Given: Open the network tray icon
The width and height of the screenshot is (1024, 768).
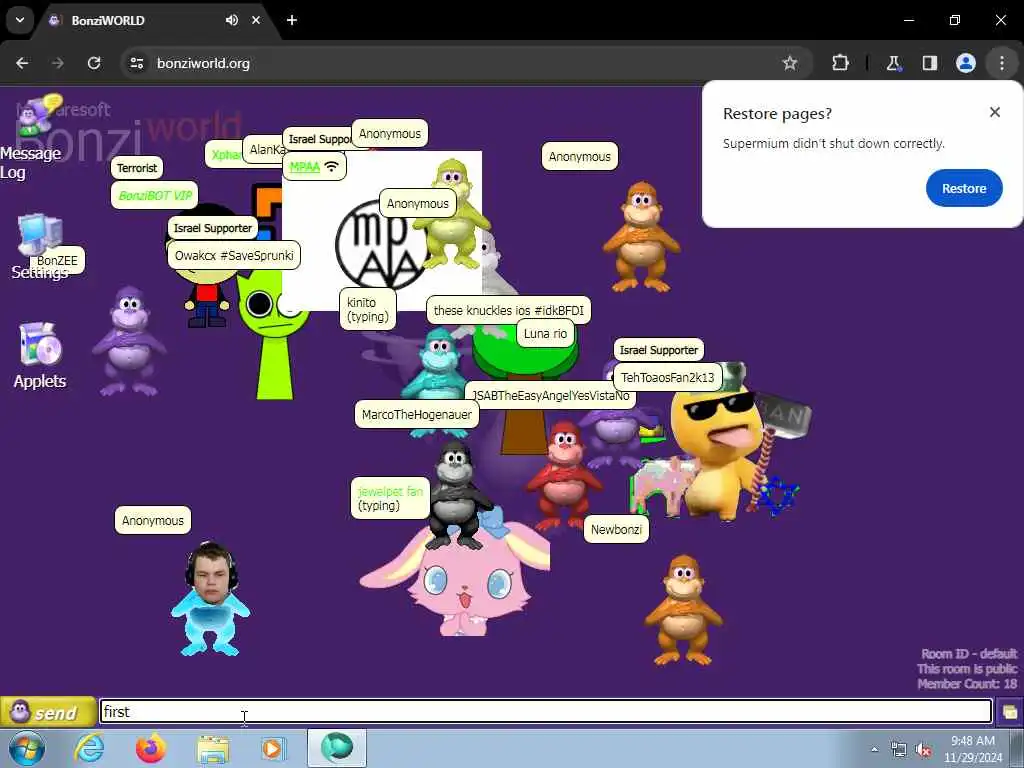Looking at the screenshot, I should tap(899, 750).
